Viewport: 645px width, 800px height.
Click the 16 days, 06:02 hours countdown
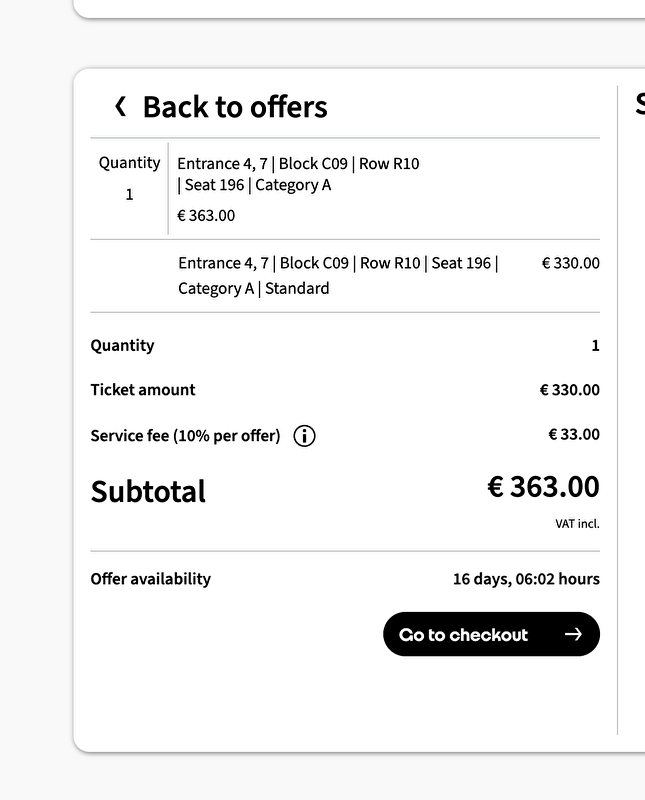point(526,579)
